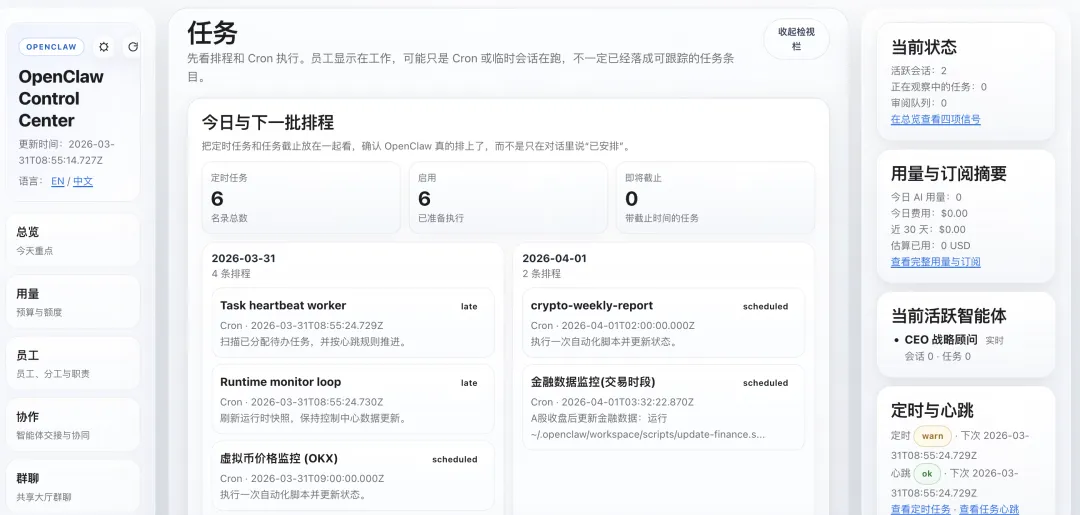
Task: Click late badge on Task heartbeat worker
Action: coord(469,306)
